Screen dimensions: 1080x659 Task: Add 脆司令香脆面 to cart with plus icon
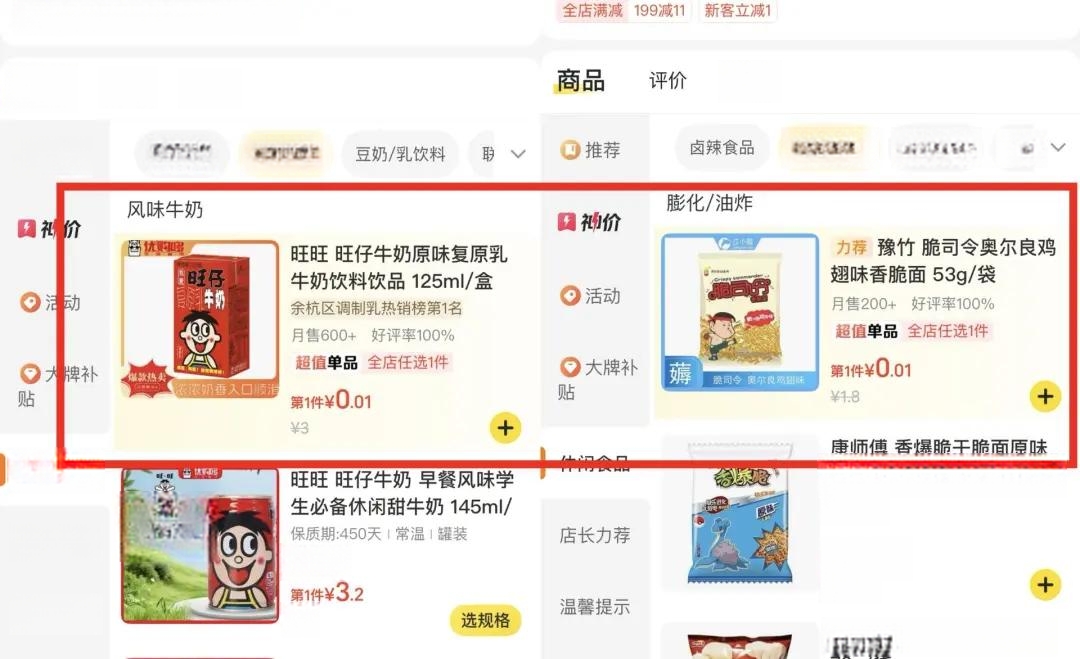pyautogui.click(x=1045, y=396)
